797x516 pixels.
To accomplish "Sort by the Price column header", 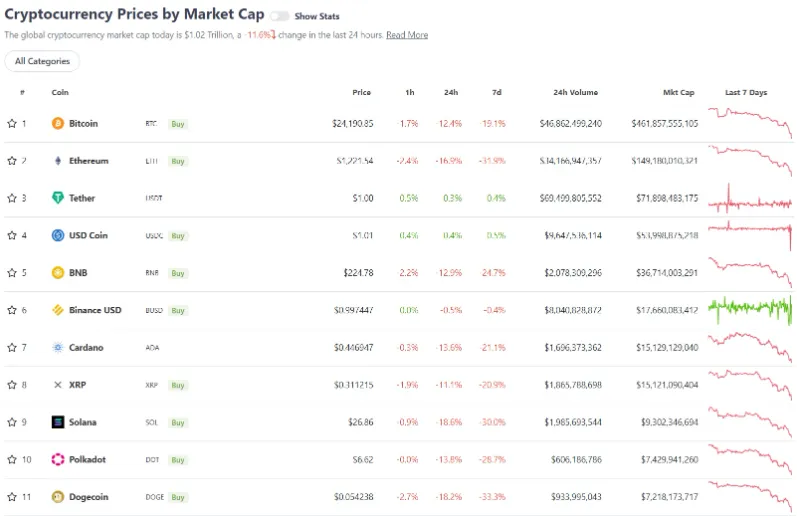I will coord(361,93).
